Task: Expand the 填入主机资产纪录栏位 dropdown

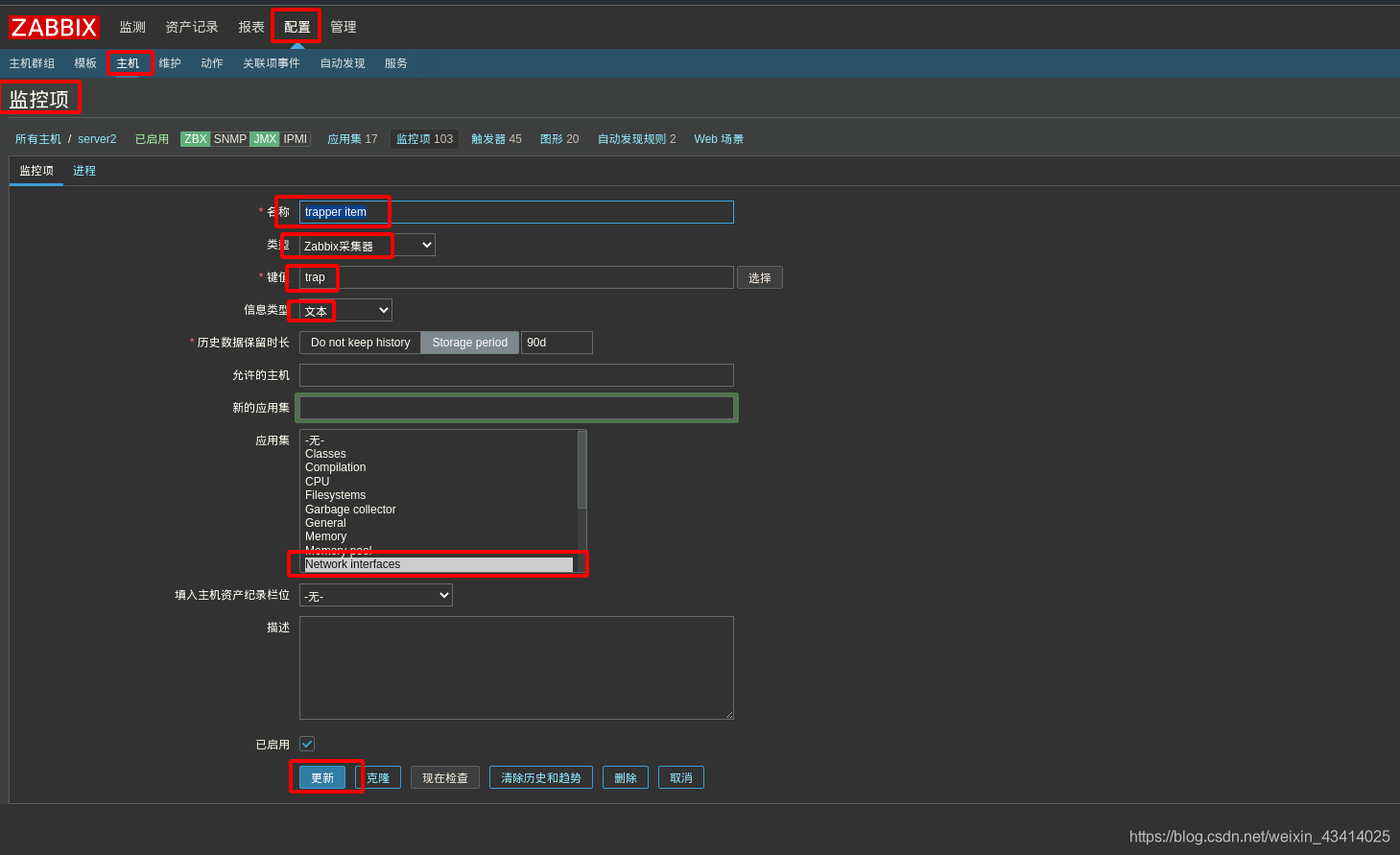Action: pos(376,595)
